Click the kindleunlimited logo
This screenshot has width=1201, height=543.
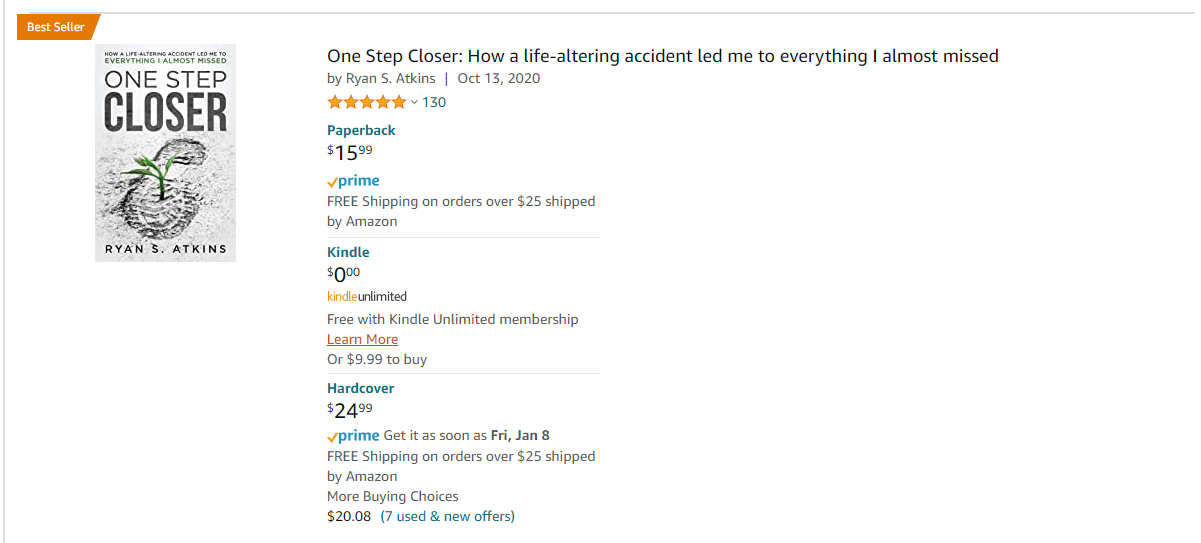[x=367, y=296]
